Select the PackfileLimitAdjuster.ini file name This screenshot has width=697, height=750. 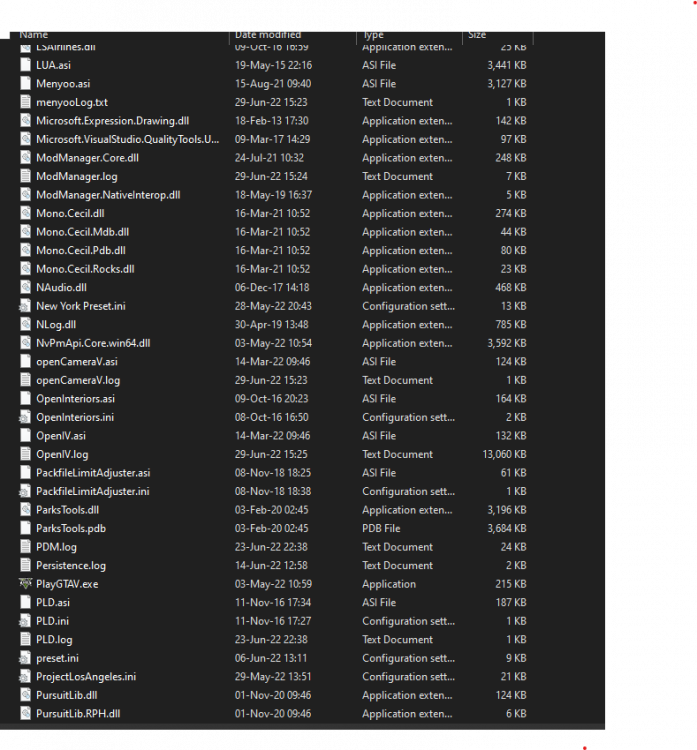click(x=93, y=492)
